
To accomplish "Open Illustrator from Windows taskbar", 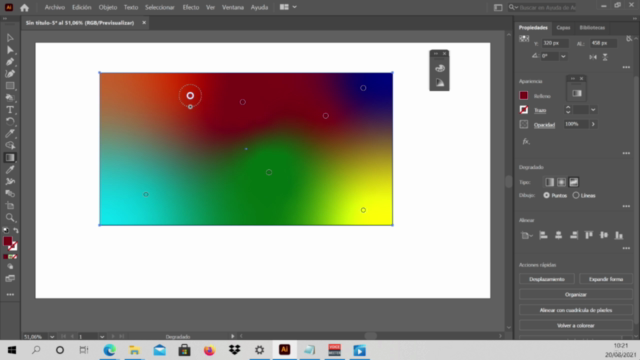I will pos(284,350).
